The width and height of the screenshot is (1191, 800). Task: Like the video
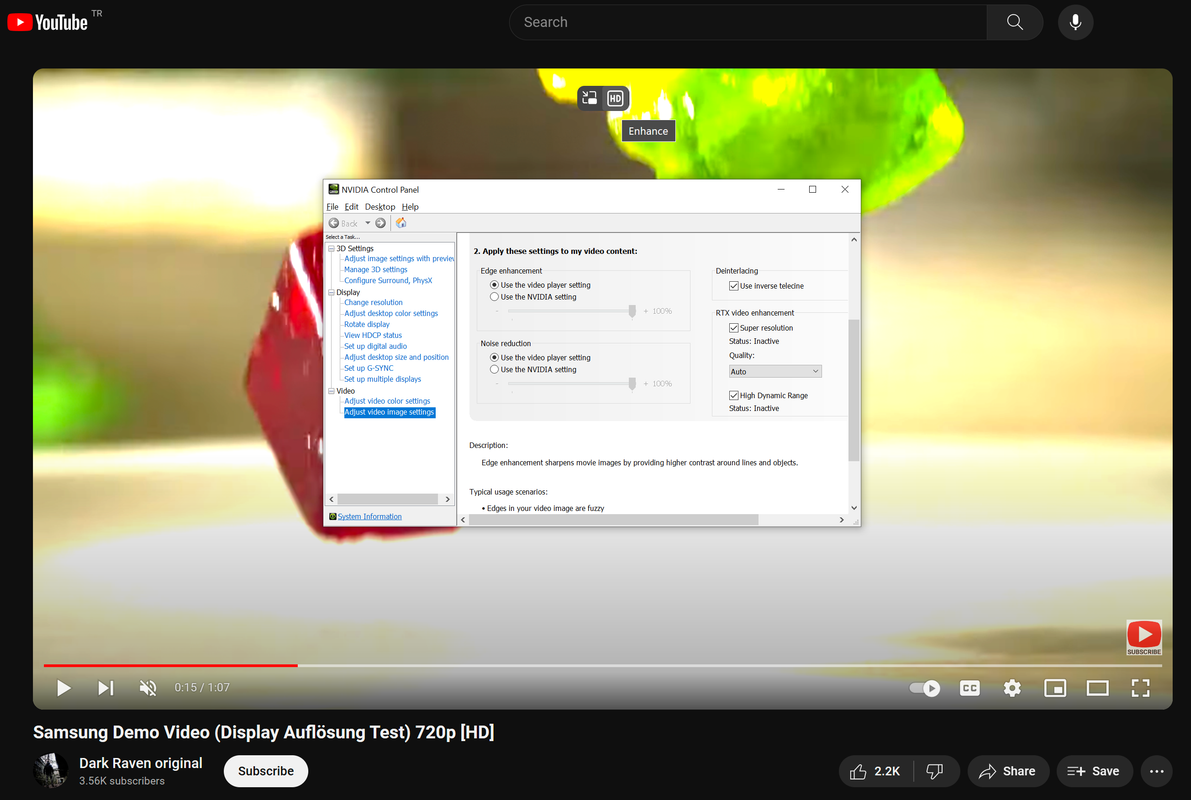pyautogui.click(x=876, y=771)
